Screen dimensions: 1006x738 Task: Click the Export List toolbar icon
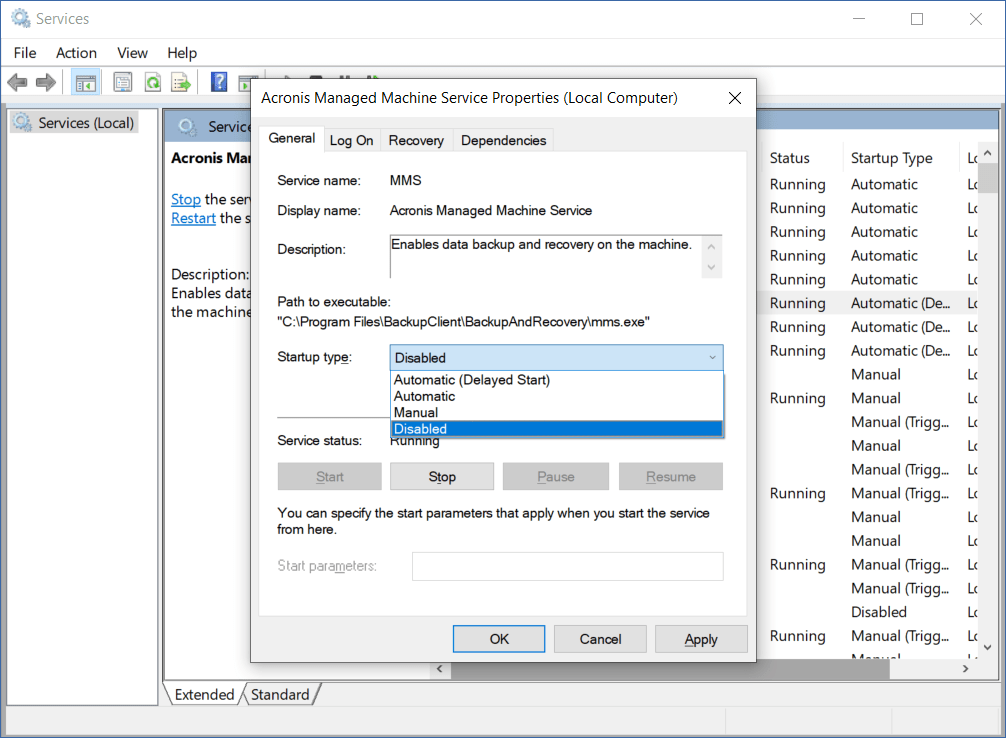(x=181, y=82)
